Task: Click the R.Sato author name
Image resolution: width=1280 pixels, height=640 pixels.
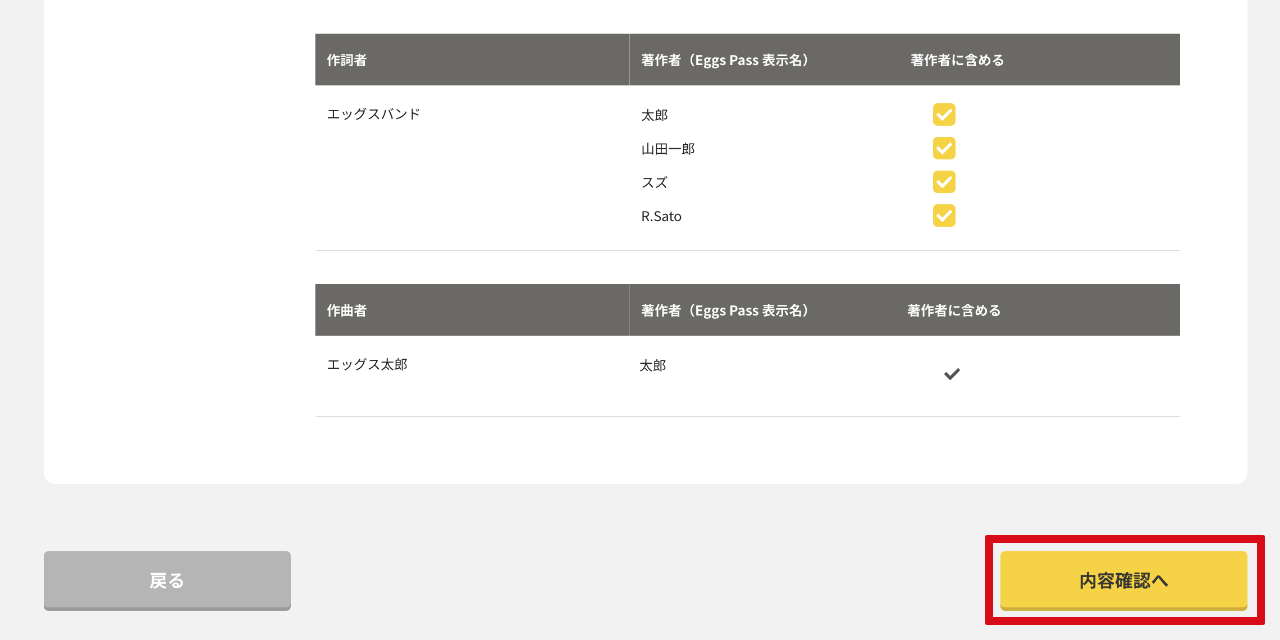Action: 661,216
